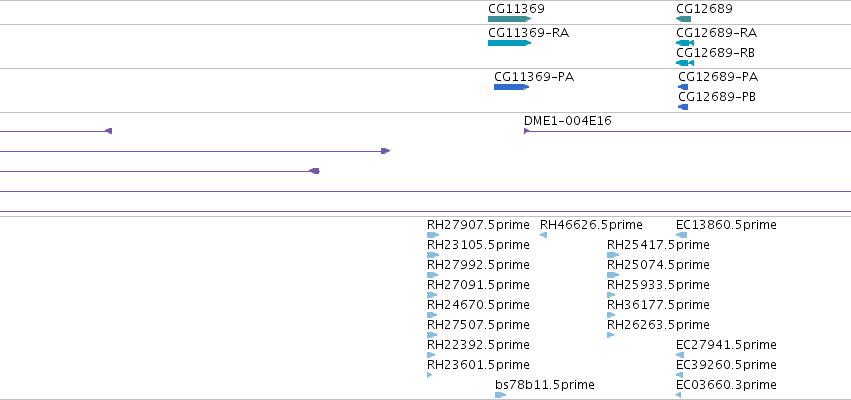Click the CG12689-RA label text

[716, 33]
